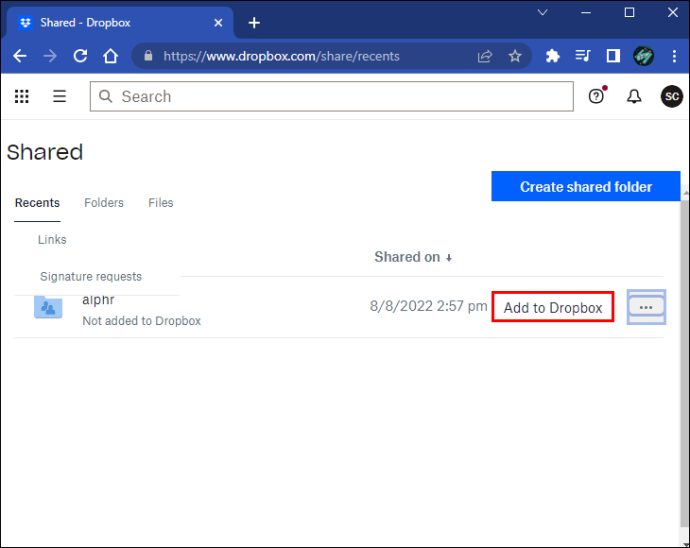Image resolution: width=690 pixels, height=548 pixels.
Task: Click the browser back arrow
Action: (x=20, y=56)
